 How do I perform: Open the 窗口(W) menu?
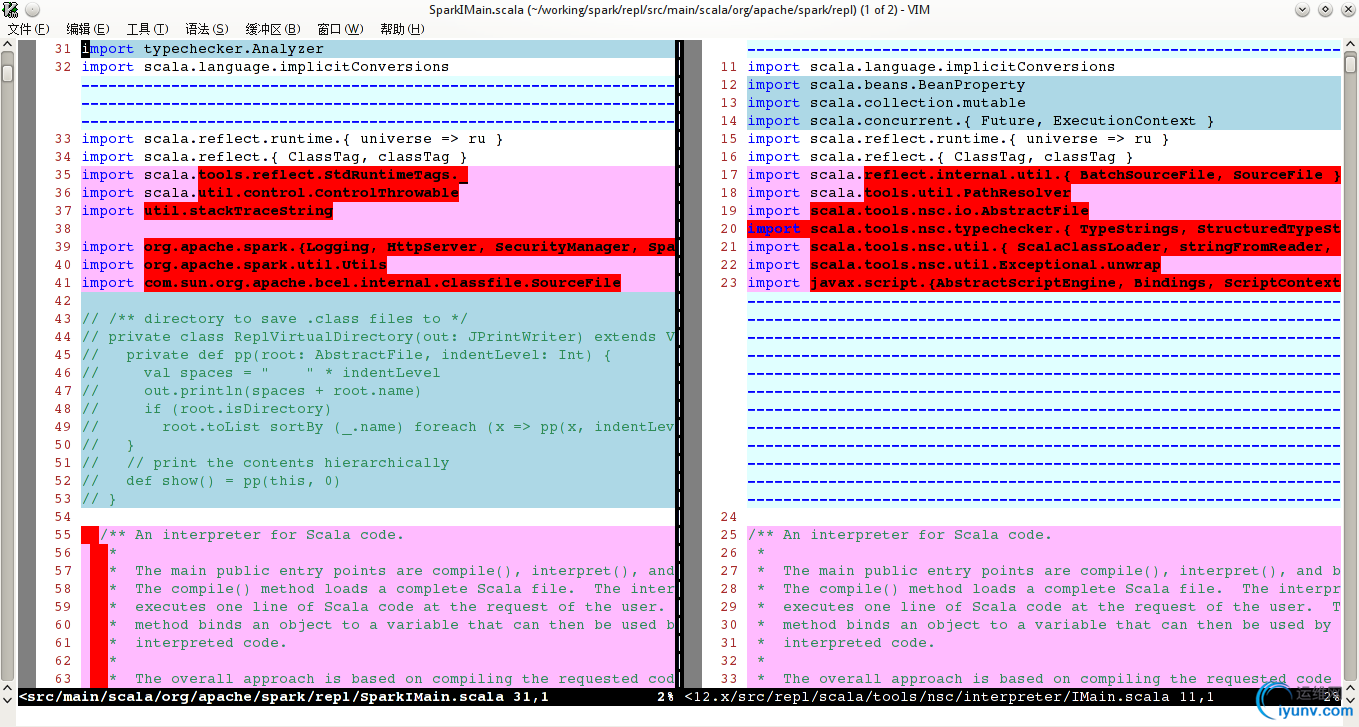click(x=340, y=29)
